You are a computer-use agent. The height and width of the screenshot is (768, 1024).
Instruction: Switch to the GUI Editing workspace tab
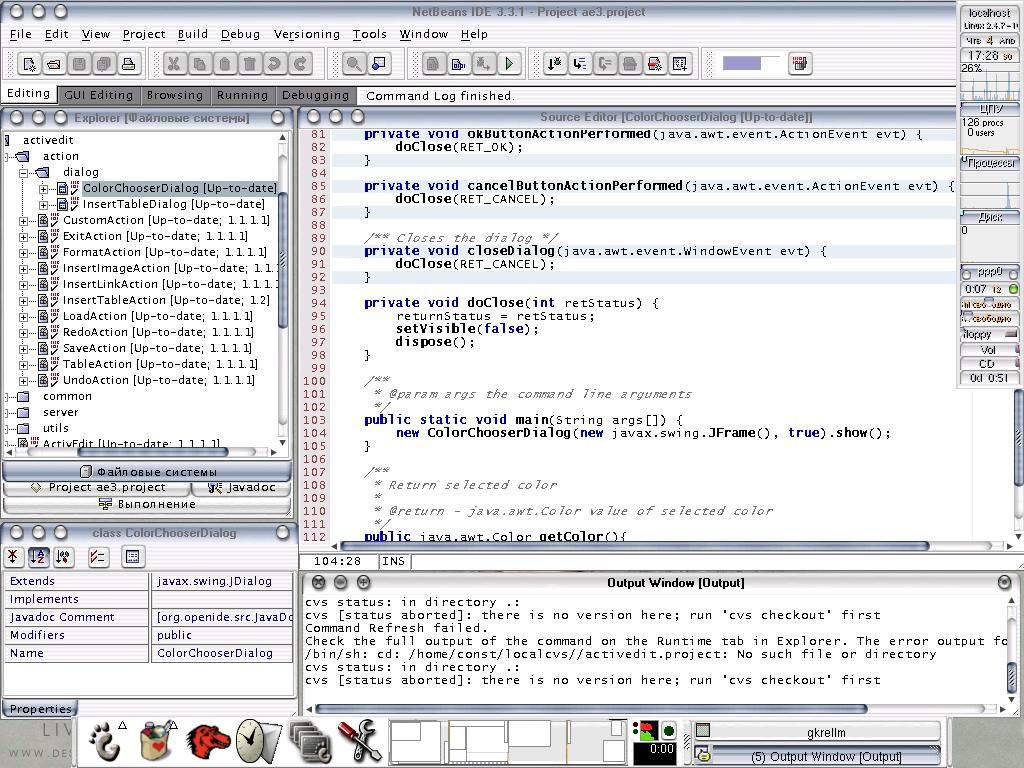coord(99,95)
